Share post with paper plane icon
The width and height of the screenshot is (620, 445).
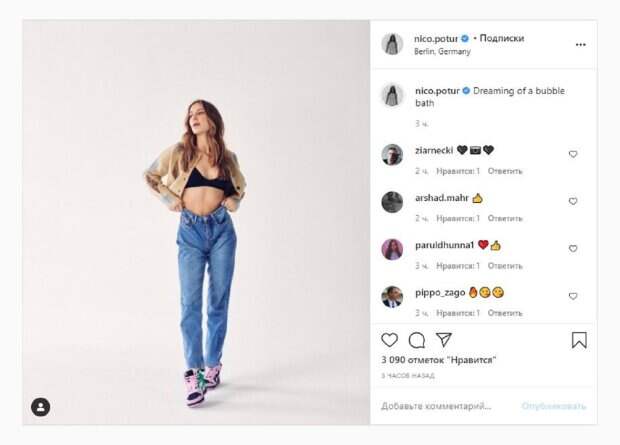[444, 340]
